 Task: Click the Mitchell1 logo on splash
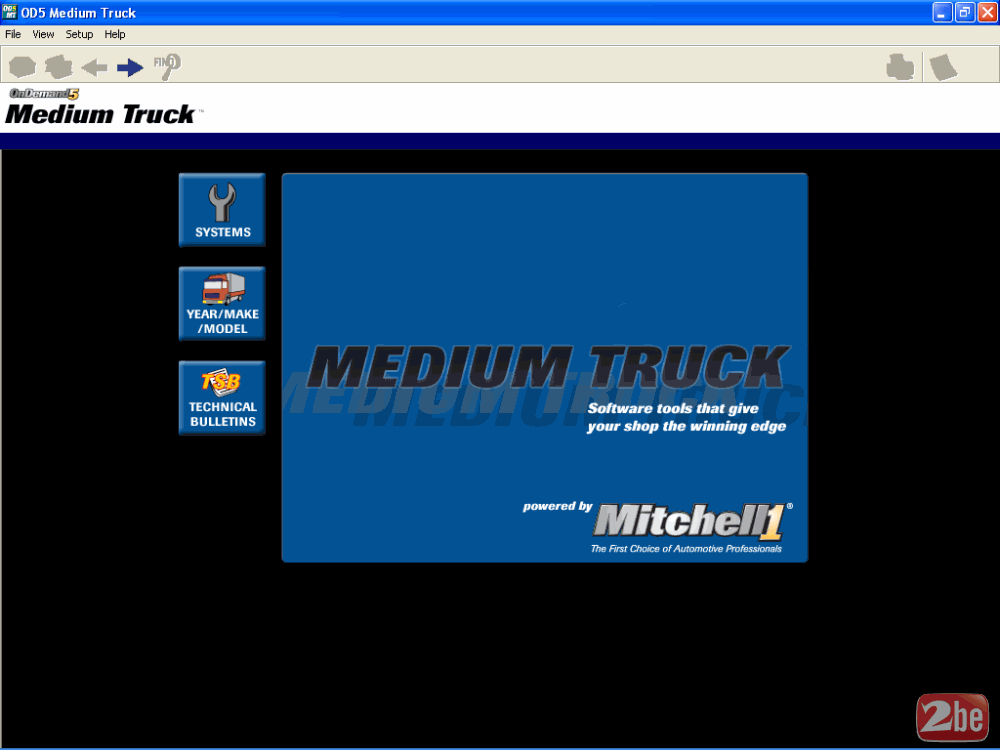tap(693, 521)
